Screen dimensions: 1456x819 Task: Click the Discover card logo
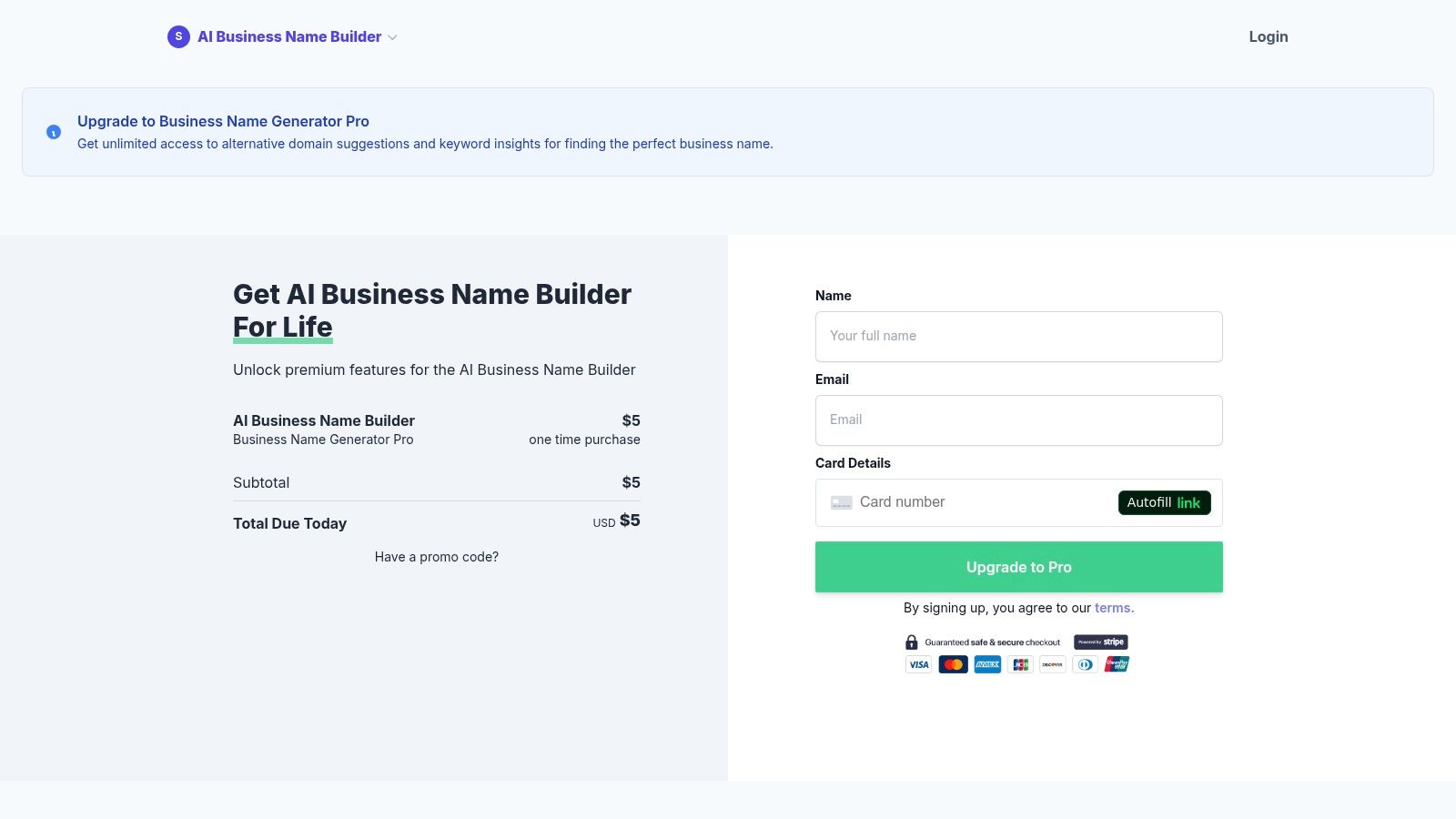pos(1053,664)
